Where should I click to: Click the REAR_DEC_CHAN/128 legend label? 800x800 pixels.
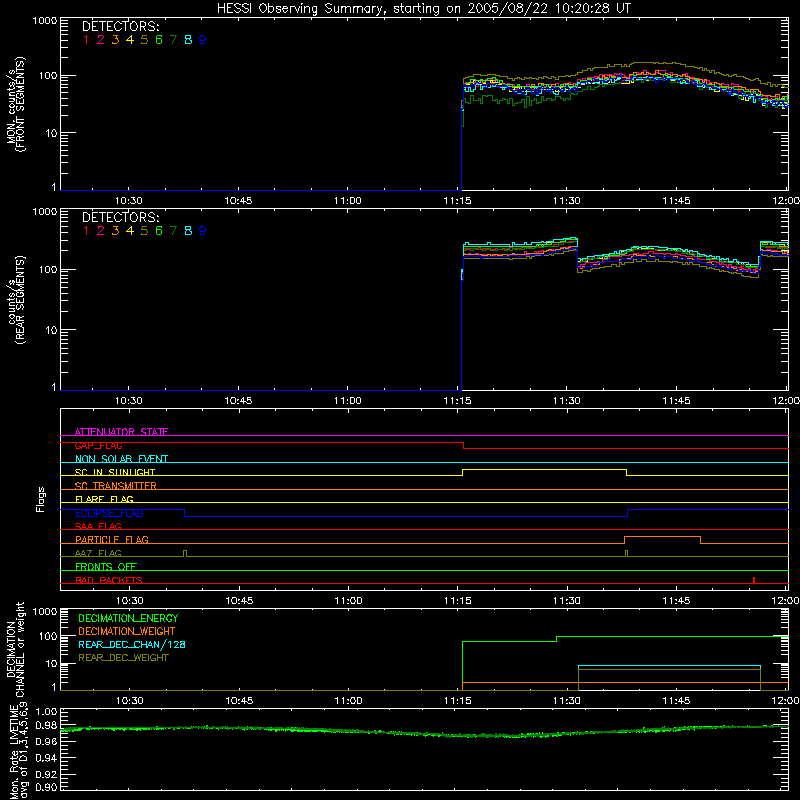pos(132,644)
